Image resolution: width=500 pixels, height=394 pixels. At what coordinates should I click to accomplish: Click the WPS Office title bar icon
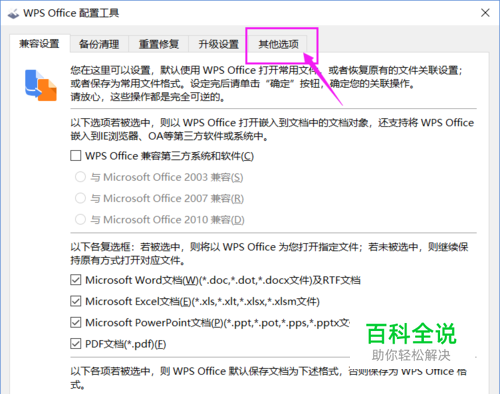[13, 13]
